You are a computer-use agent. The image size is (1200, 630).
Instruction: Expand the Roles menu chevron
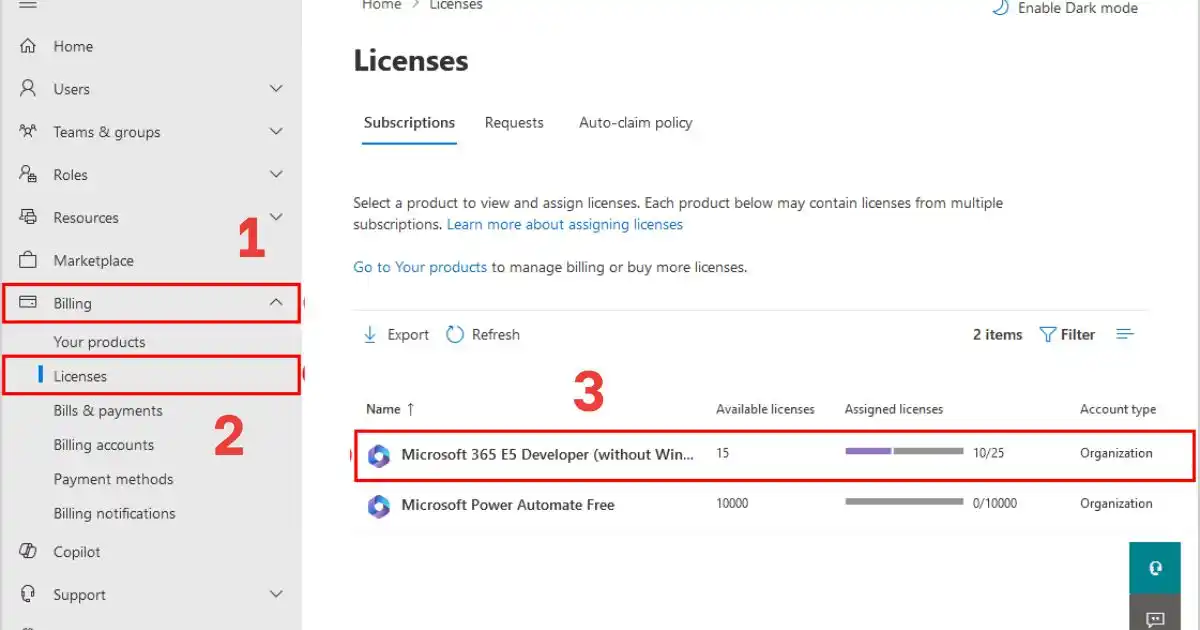[x=277, y=174]
